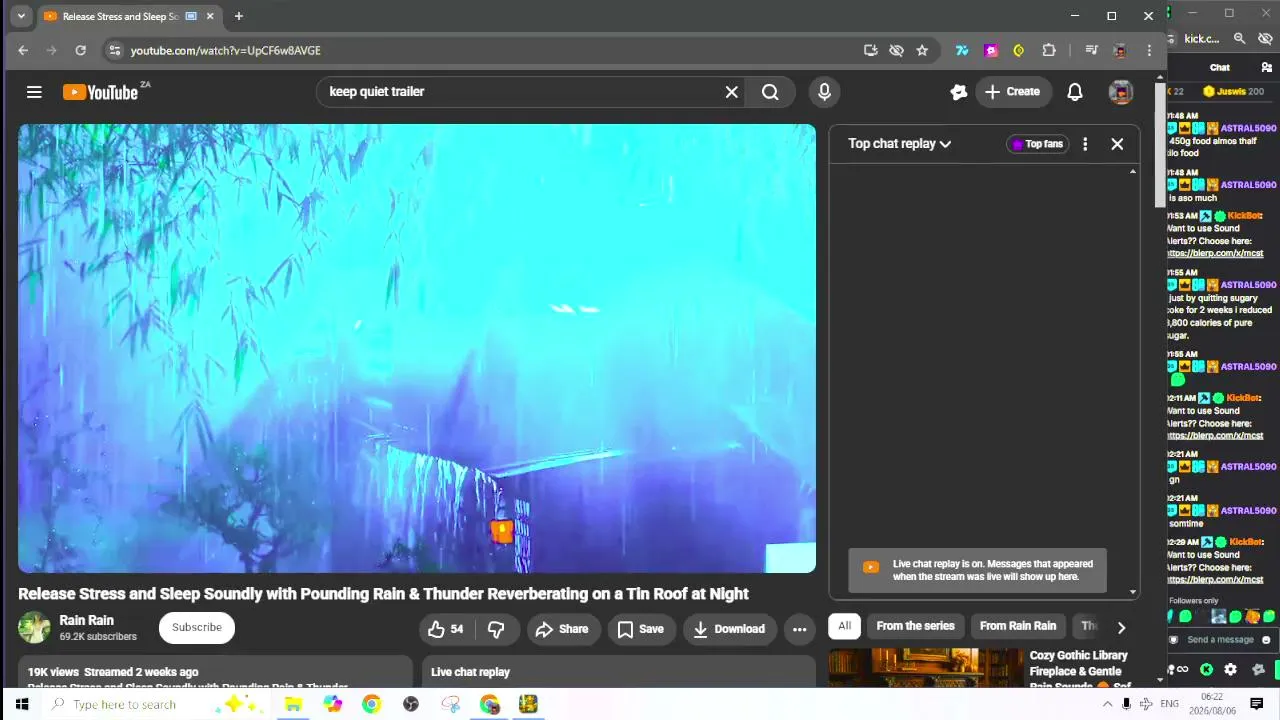This screenshot has width=1280, height=720.
Task: Open the Rain Rain channel avatar
Action: [x=34, y=628]
